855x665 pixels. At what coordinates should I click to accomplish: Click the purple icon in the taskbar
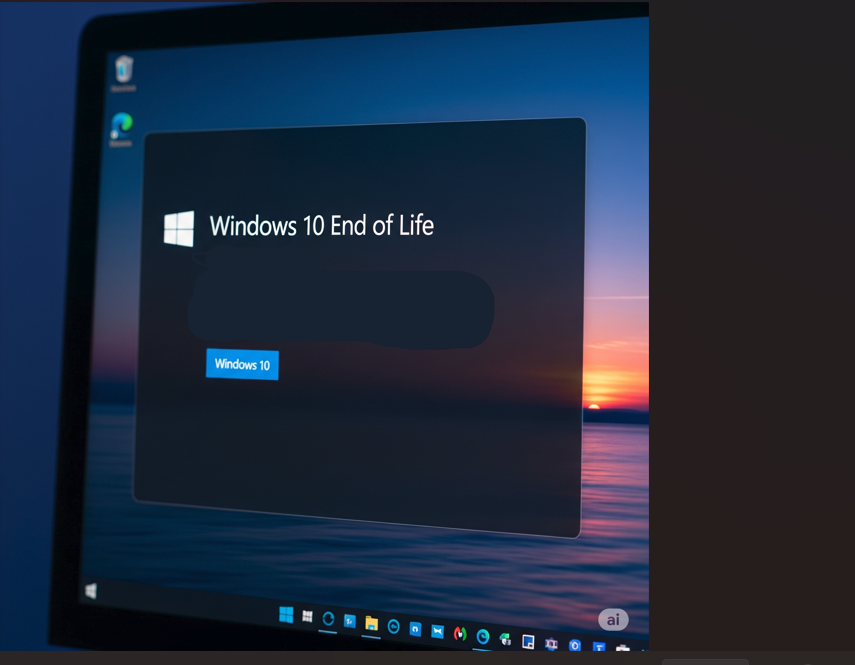551,644
